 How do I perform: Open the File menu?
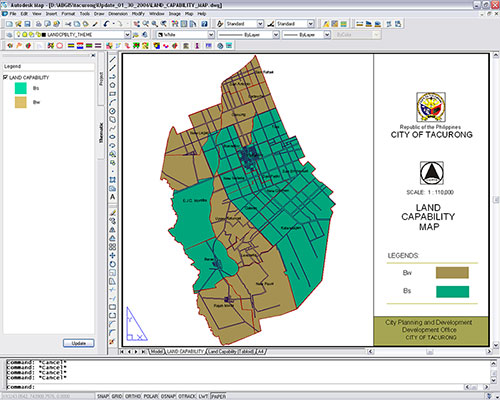13,14
